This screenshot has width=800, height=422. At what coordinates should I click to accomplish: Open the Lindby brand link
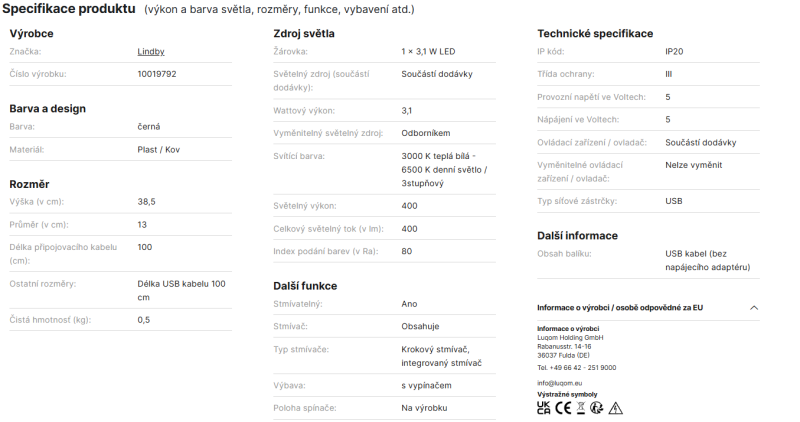click(x=151, y=52)
